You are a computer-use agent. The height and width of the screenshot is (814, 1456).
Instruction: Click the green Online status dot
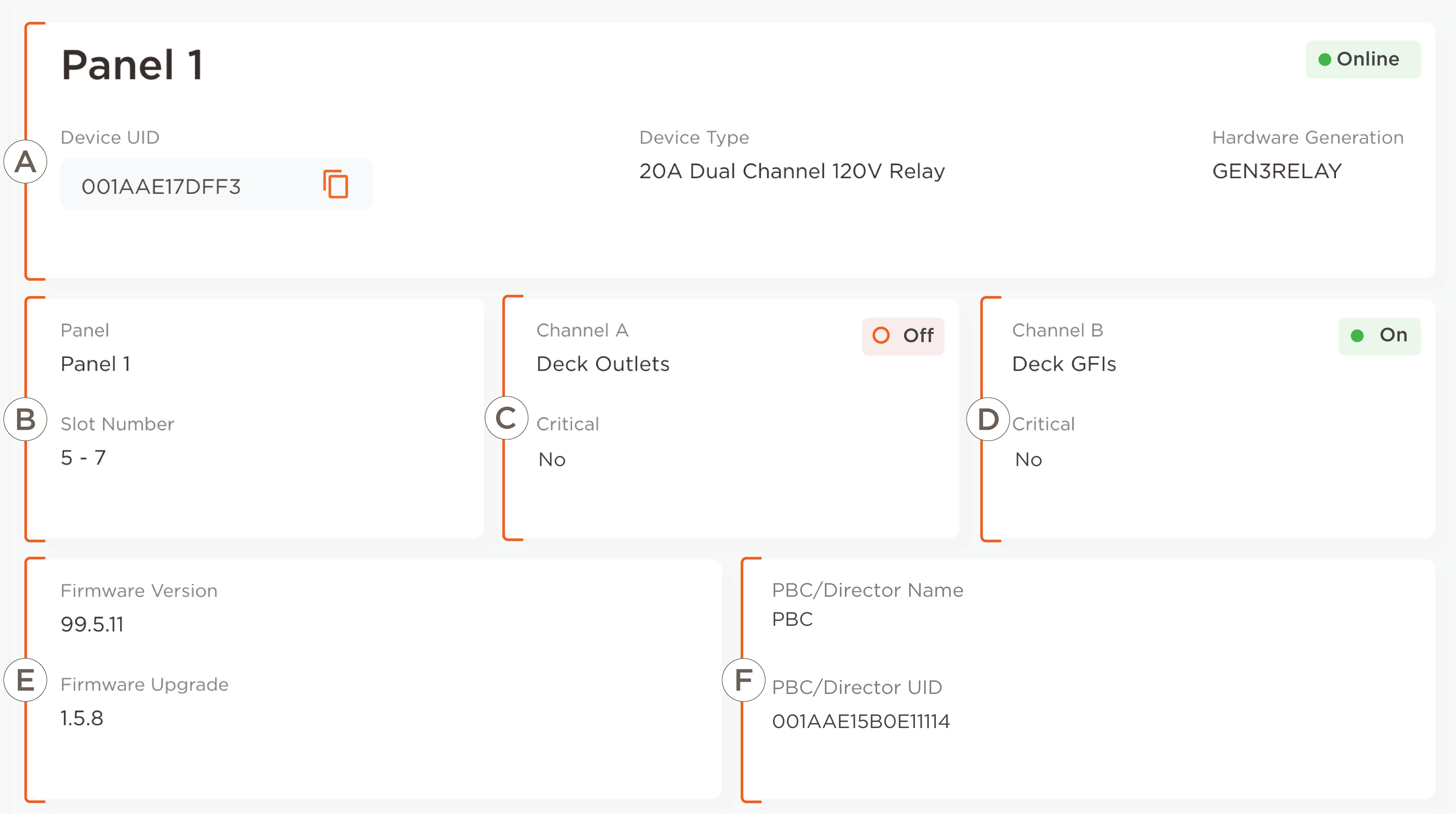1324,59
